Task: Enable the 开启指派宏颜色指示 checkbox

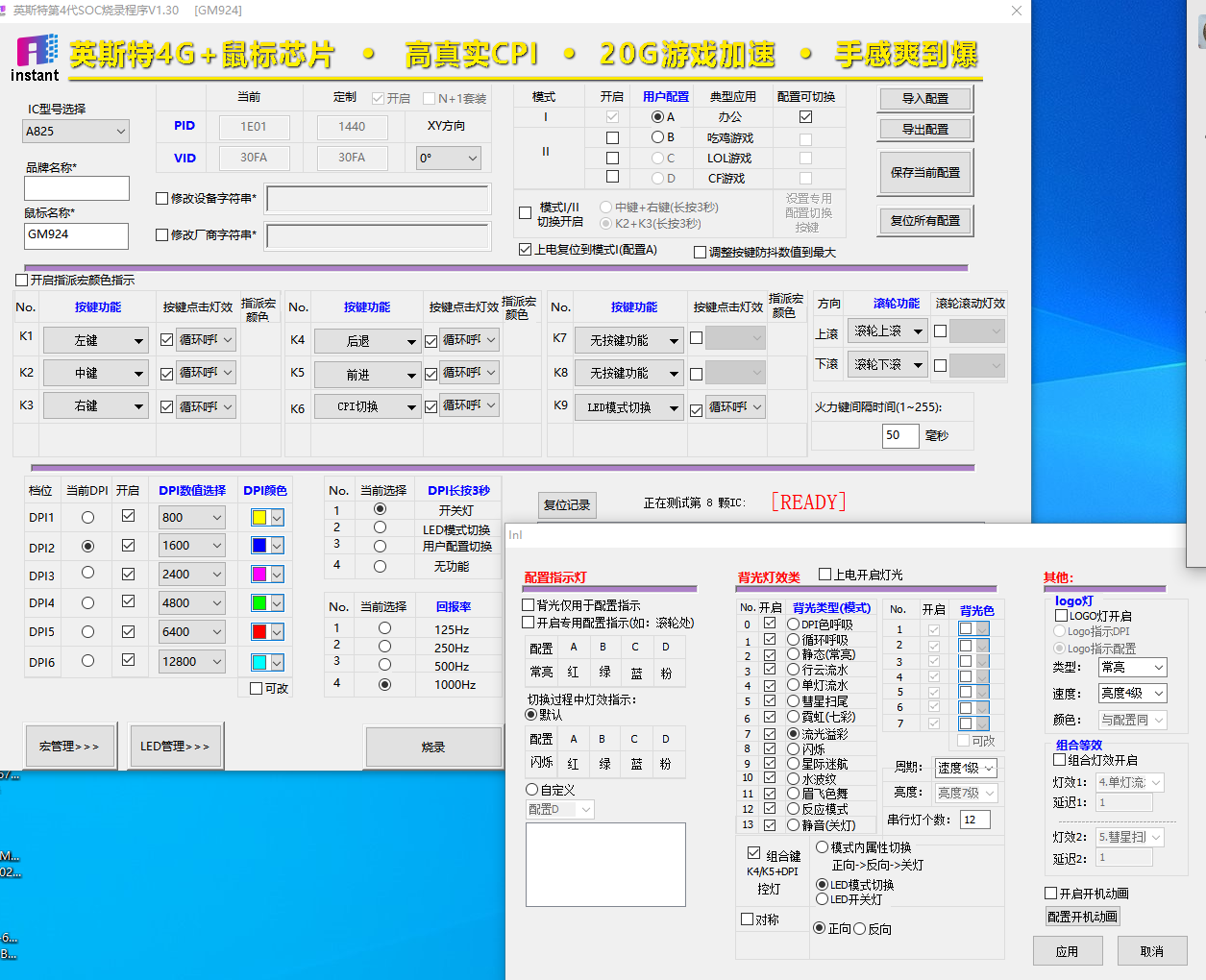Action: (x=22, y=281)
